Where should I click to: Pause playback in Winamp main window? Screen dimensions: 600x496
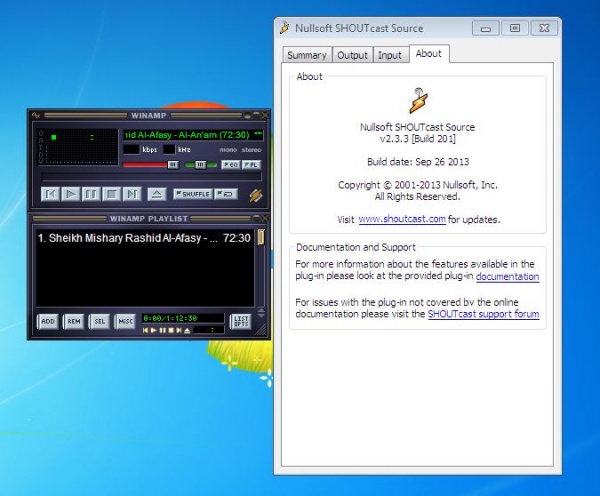91,194
